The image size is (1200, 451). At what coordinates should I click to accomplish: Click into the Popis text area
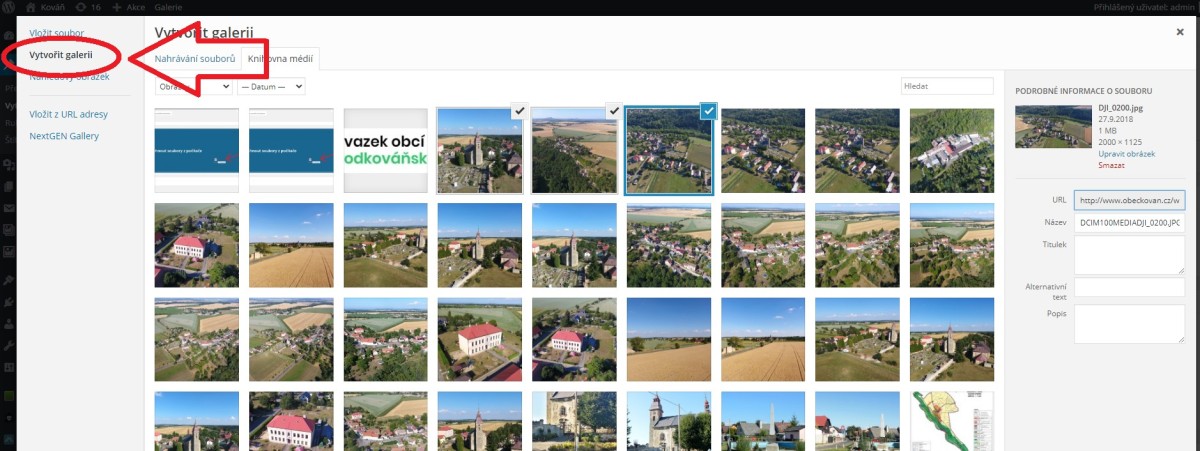[x=1129, y=324]
